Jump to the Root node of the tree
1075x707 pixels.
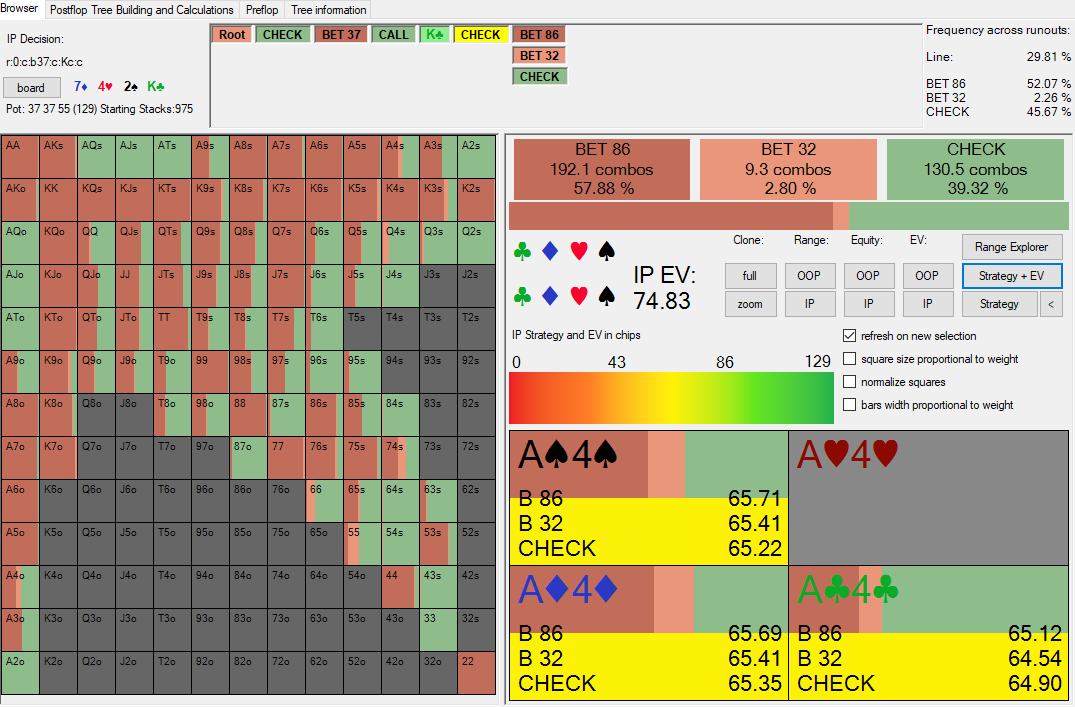232,34
